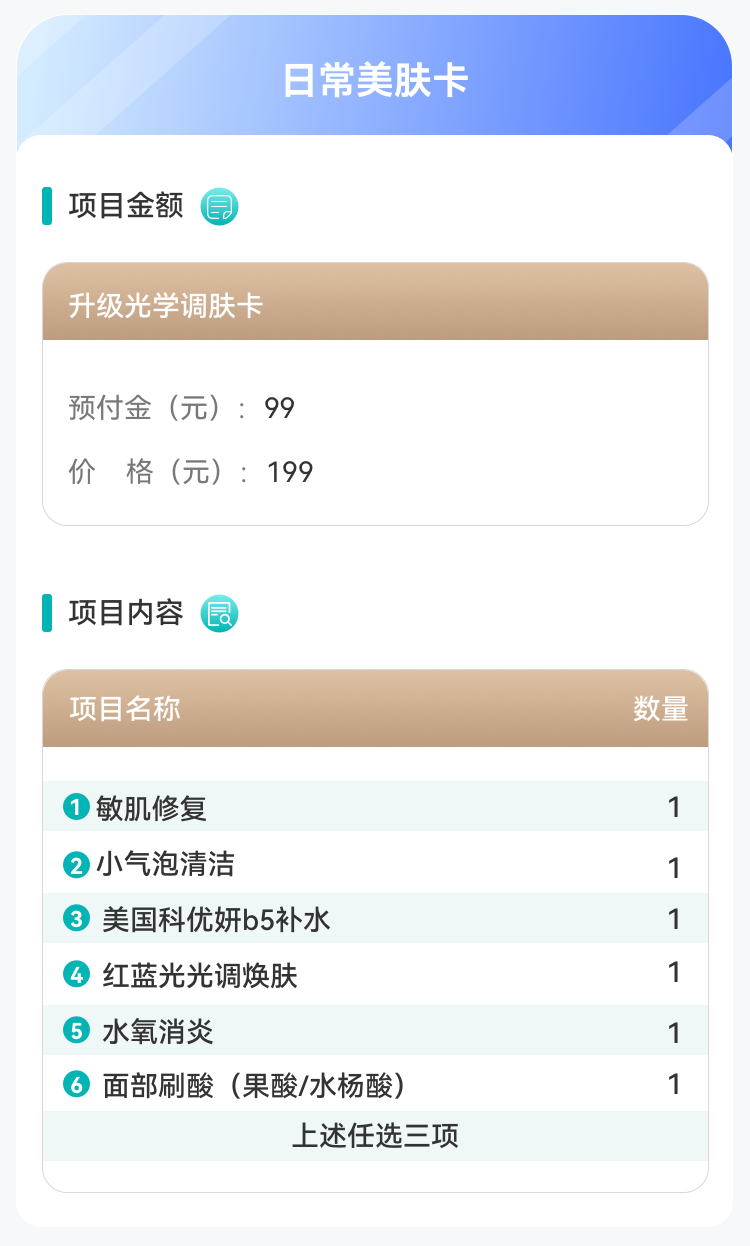Click the number 5 badge for 水氧消炎
The height and width of the screenshot is (1246, 750).
coord(76,1030)
